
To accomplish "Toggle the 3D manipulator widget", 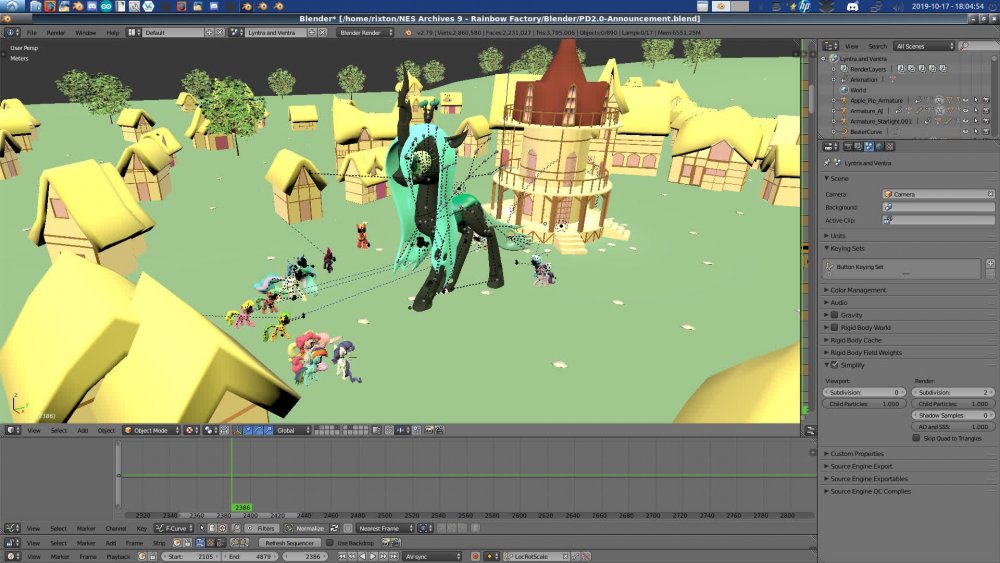I will pyautogui.click(x=237, y=430).
